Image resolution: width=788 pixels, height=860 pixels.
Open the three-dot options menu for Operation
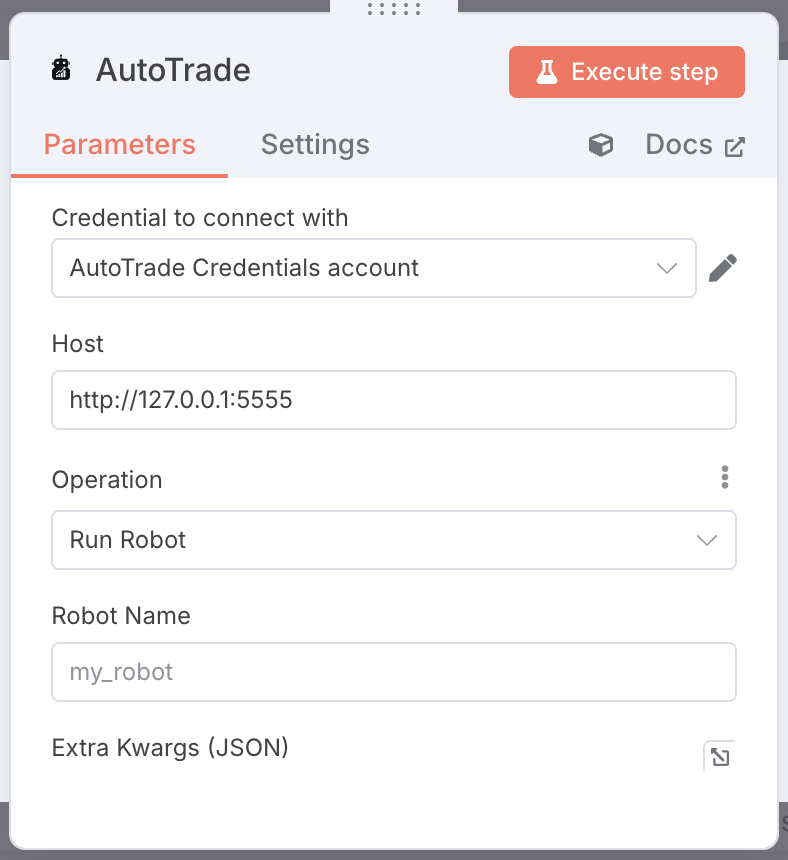[x=725, y=478]
